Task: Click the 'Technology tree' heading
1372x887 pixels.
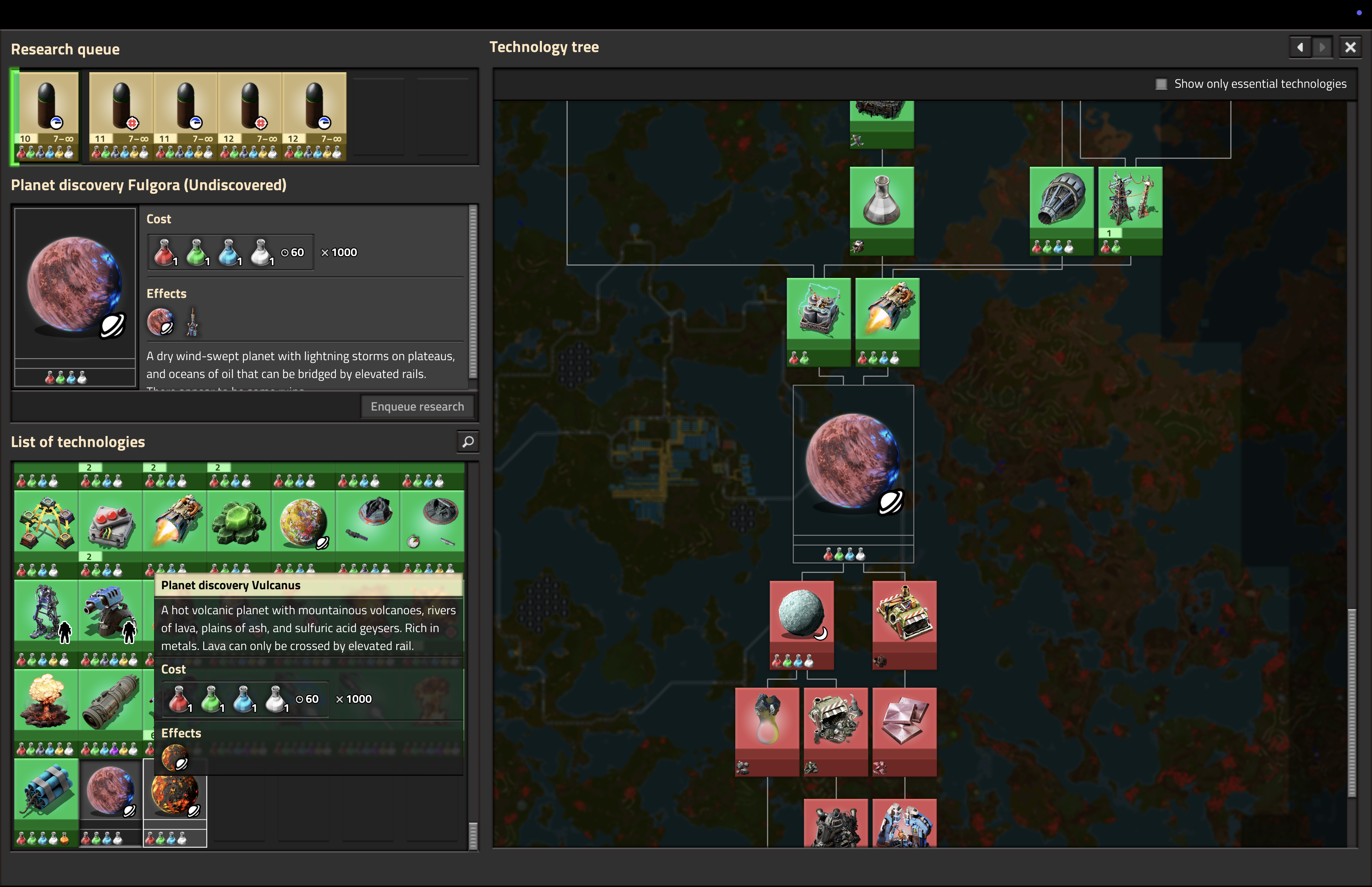Action: (544, 47)
